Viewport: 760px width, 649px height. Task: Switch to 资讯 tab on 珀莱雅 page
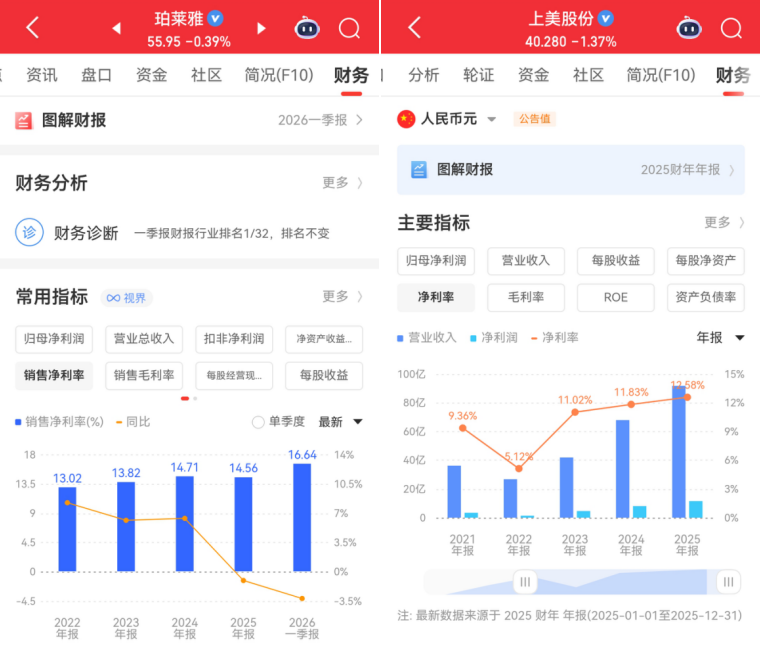42,75
